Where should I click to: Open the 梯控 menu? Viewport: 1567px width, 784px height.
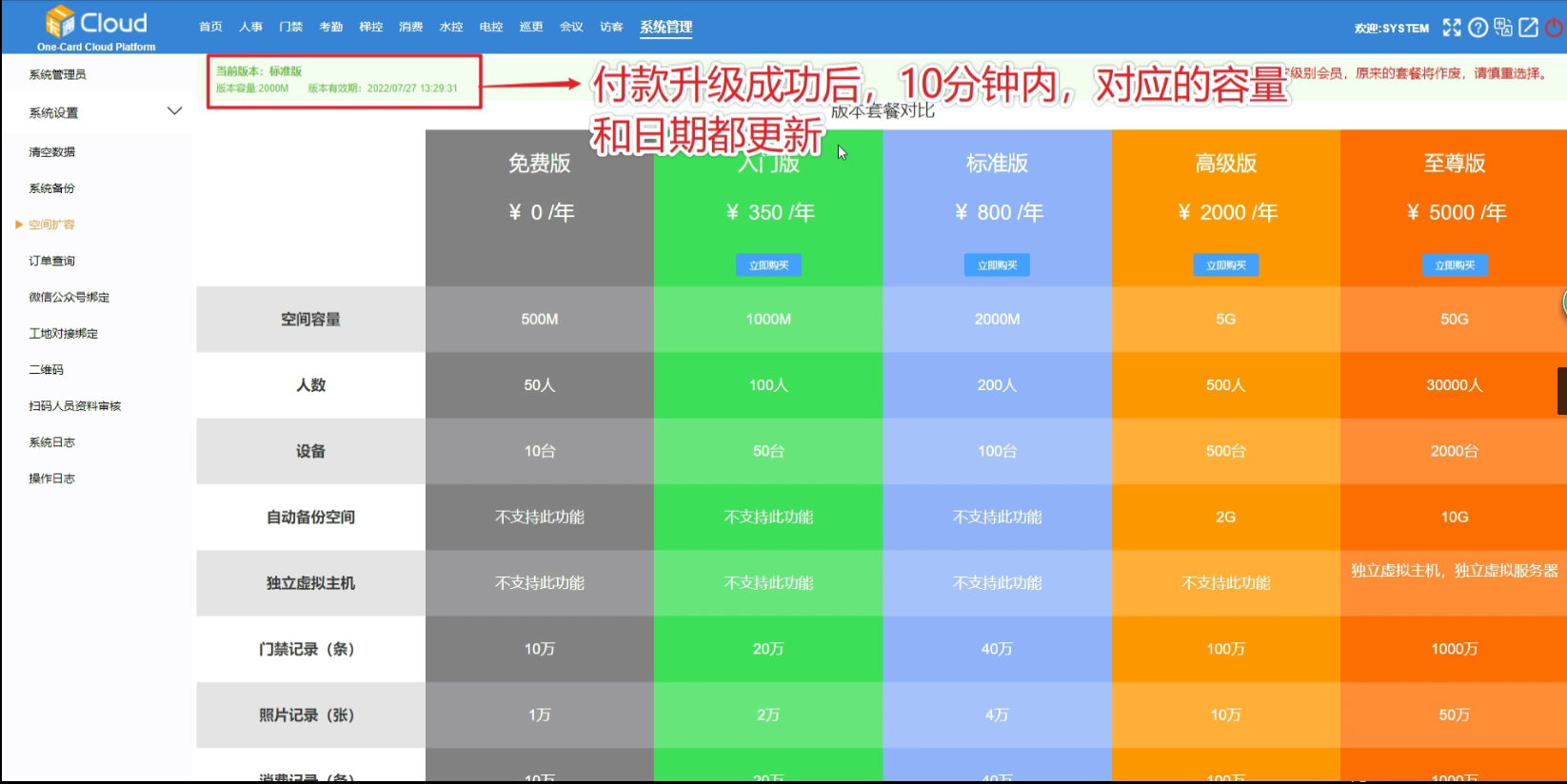coord(370,27)
